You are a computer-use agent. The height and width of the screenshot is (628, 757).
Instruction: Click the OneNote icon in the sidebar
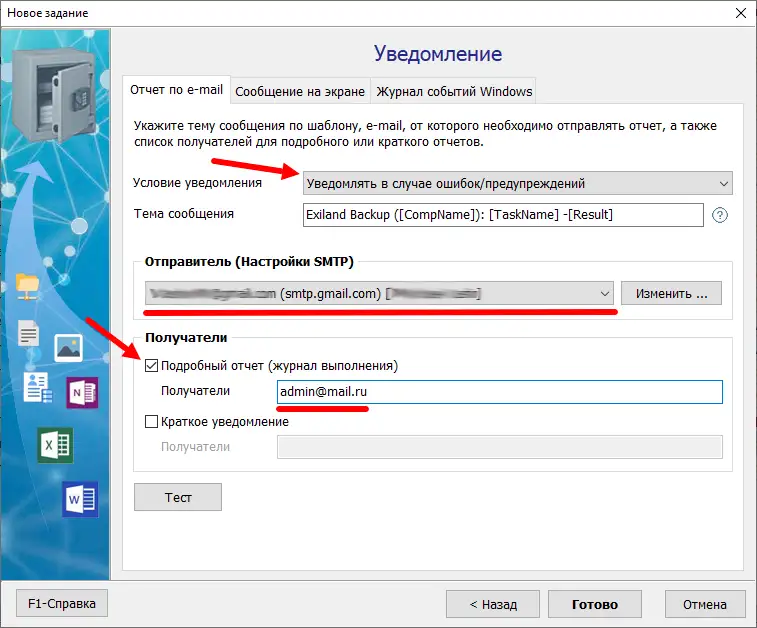click(81, 393)
